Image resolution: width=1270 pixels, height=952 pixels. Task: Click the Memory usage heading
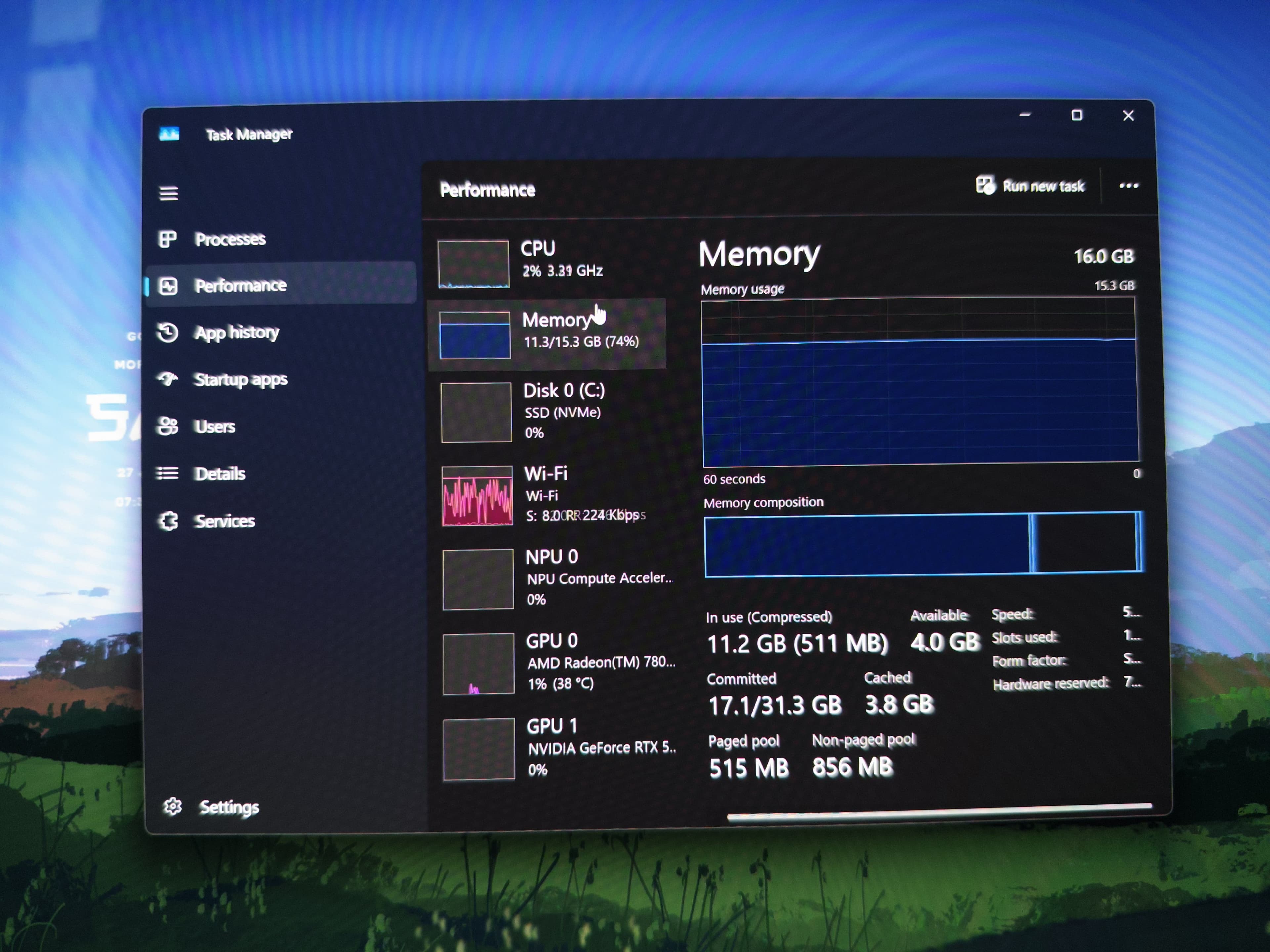pos(742,289)
